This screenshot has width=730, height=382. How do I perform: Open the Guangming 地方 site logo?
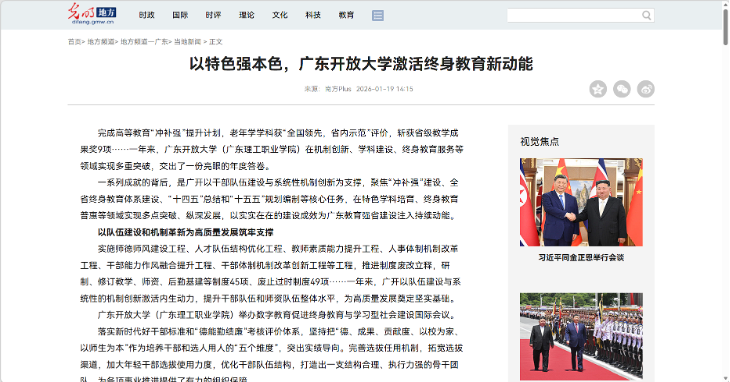(91, 14)
